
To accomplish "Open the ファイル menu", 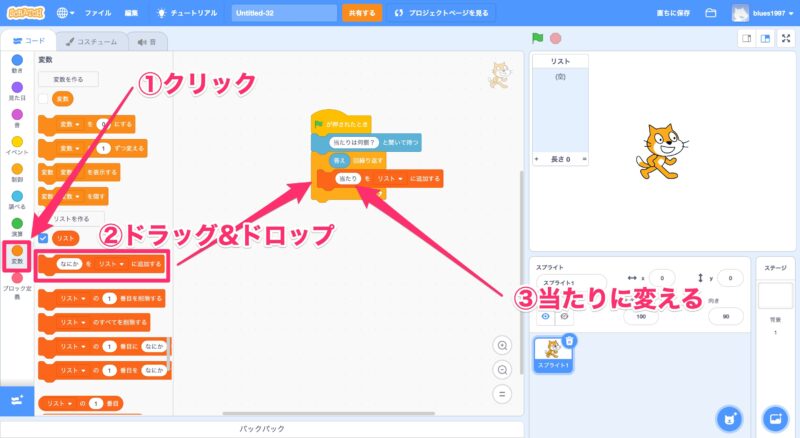I will coord(98,14).
